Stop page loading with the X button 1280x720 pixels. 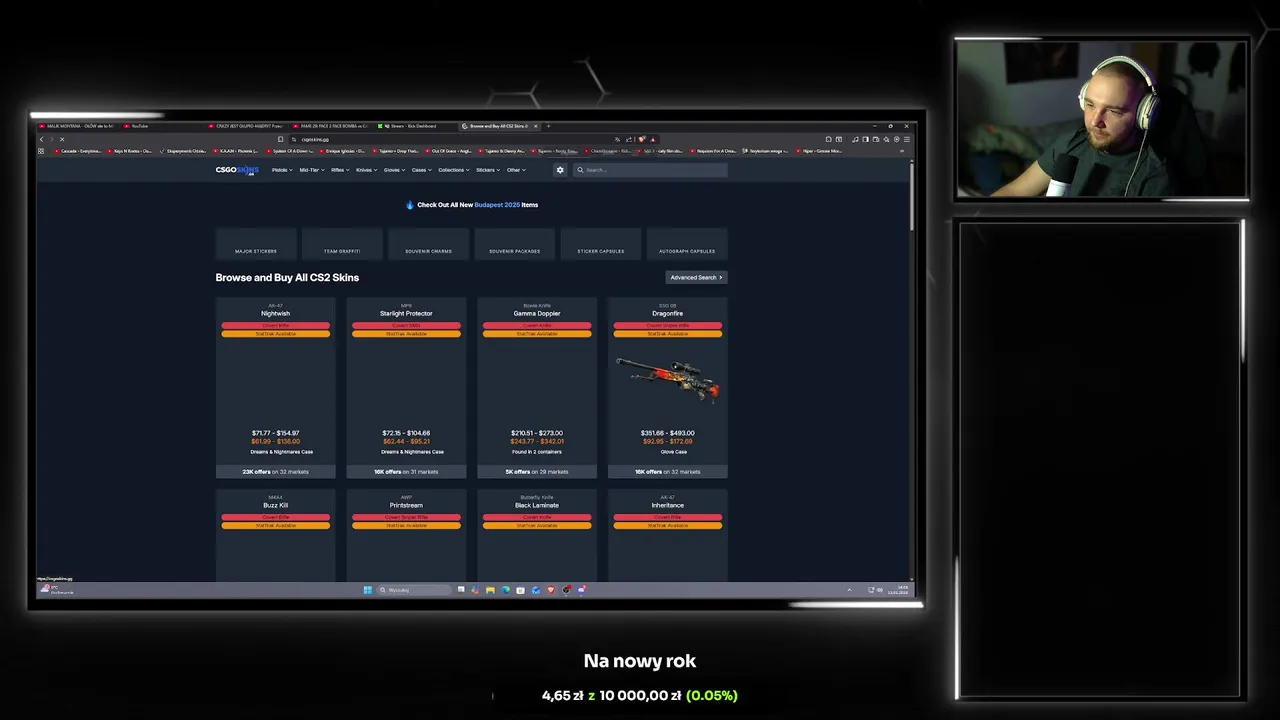click(x=62, y=139)
